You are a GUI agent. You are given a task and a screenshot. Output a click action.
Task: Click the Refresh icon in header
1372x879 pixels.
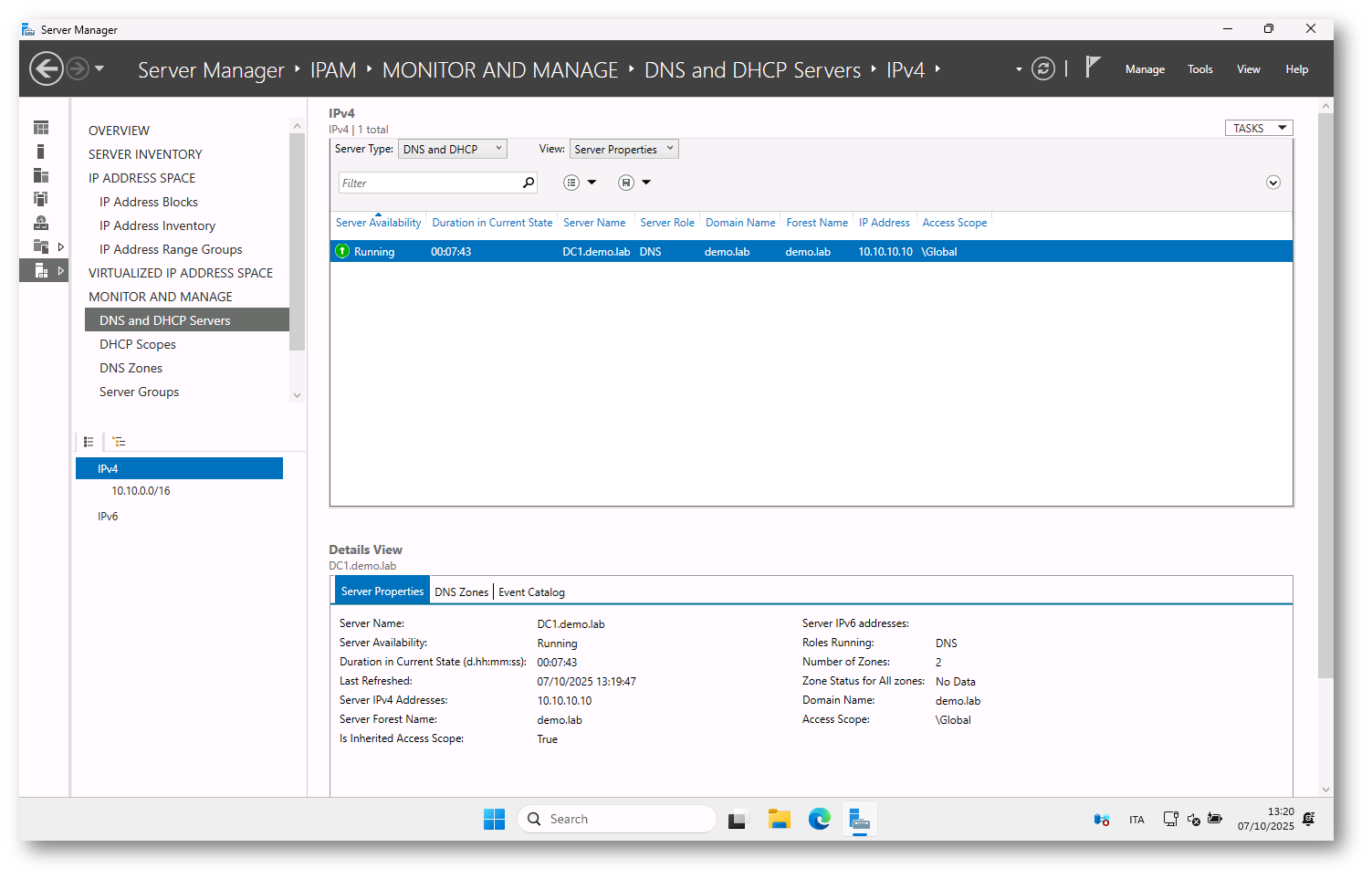pos(1042,69)
